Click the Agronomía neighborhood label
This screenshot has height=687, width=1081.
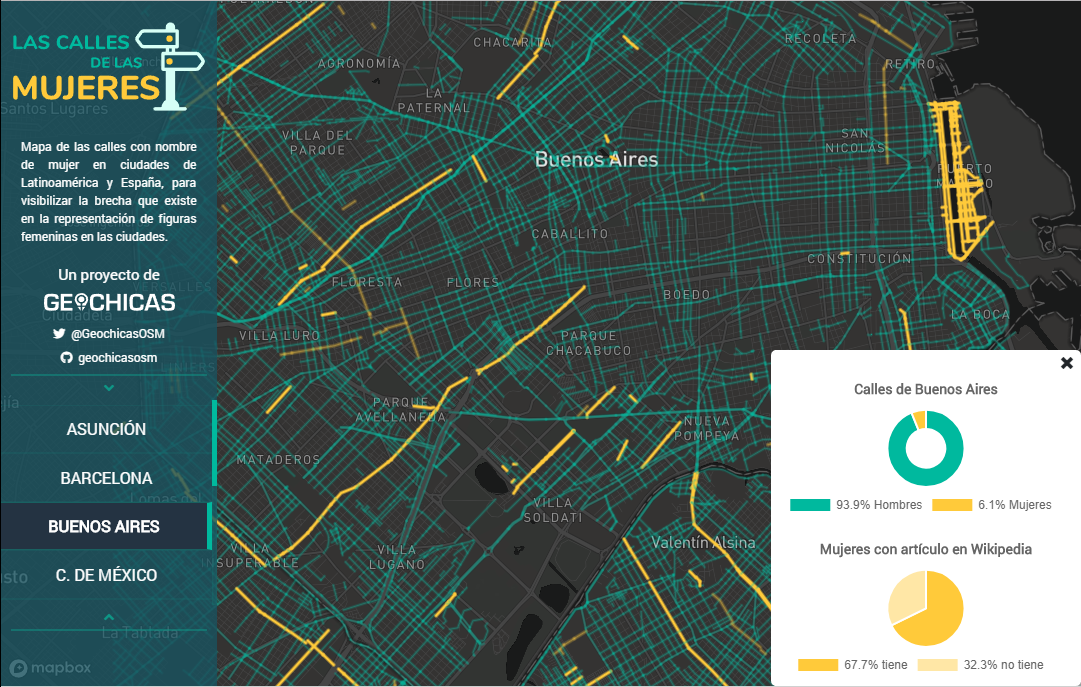click(x=359, y=63)
